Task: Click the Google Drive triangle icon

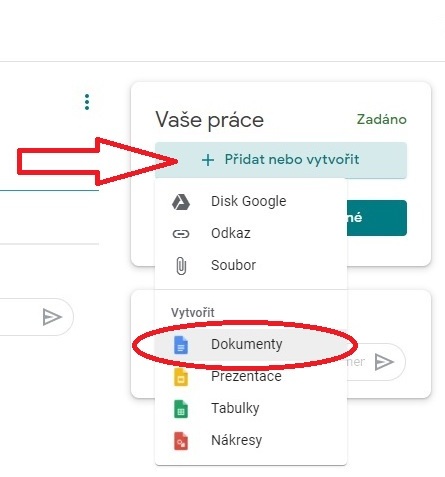Action: (x=181, y=202)
